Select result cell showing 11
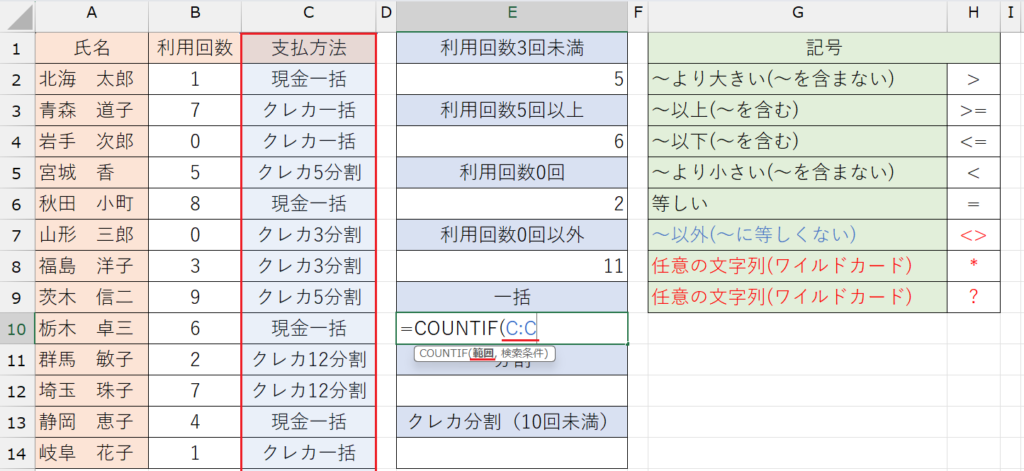The width and height of the screenshot is (1024, 471). click(512, 266)
